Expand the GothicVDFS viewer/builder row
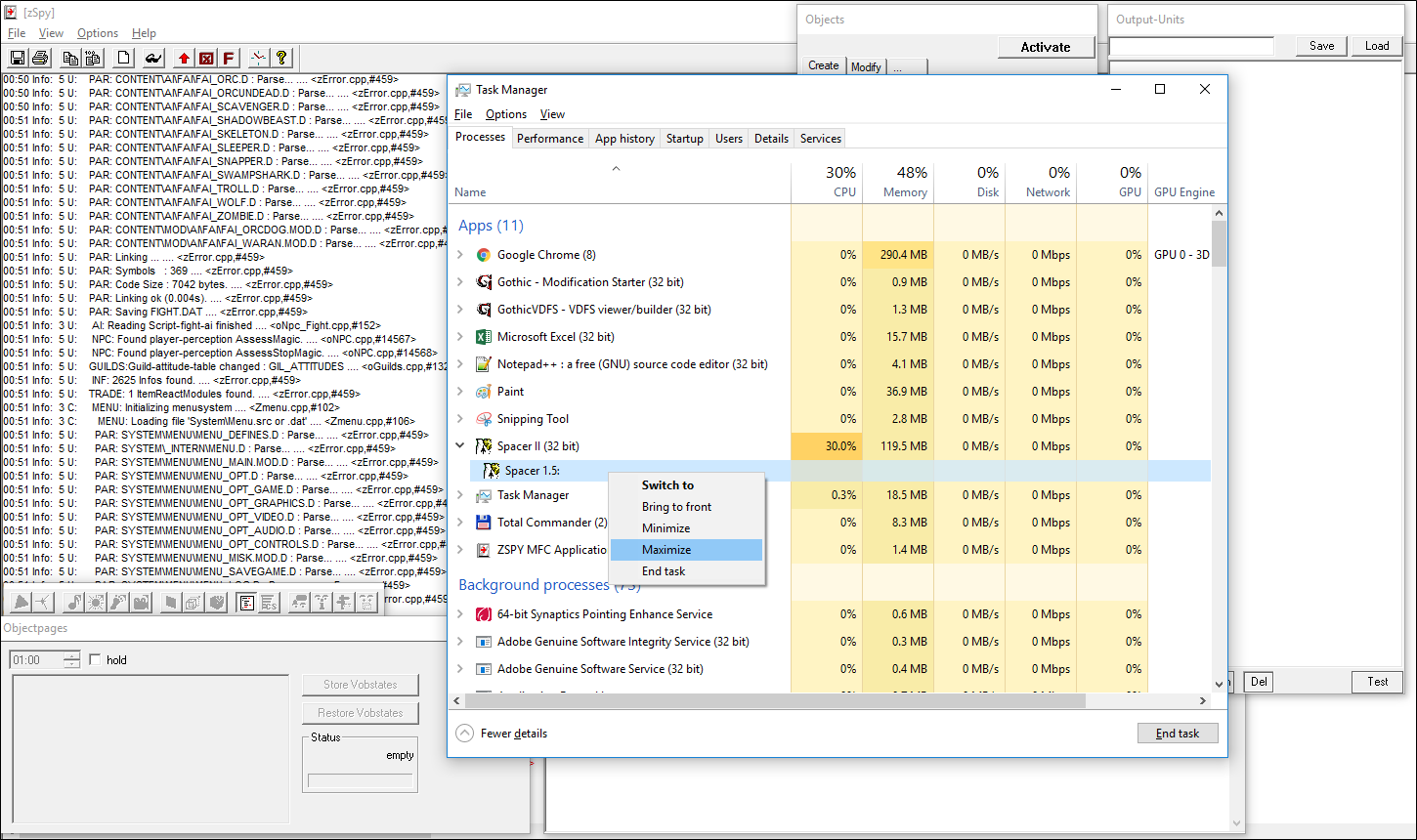The image size is (1417, 840). (x=460, y=310)
